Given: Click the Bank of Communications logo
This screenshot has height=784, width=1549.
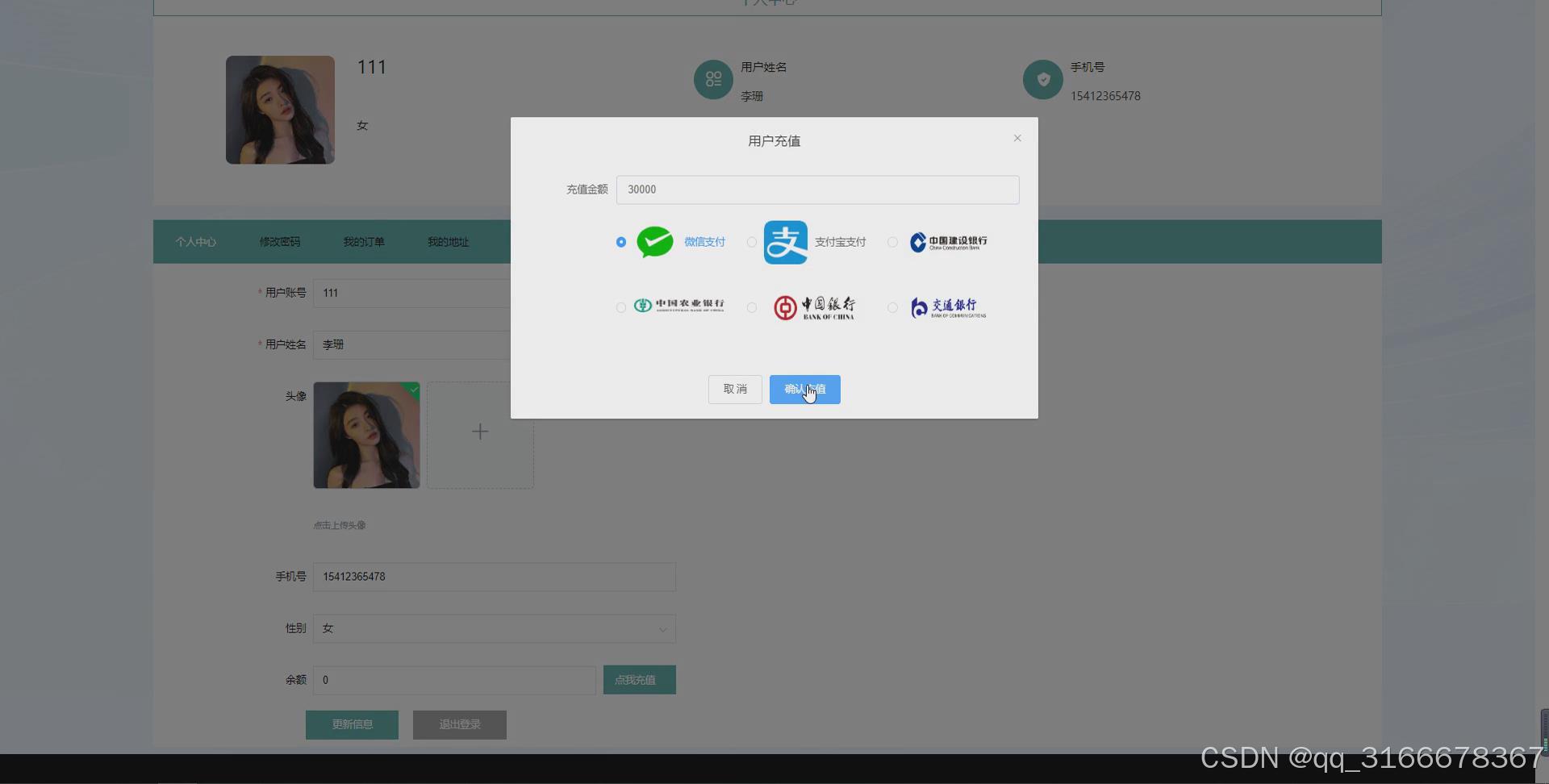Looking at the screenshot, I should [948, 307].
